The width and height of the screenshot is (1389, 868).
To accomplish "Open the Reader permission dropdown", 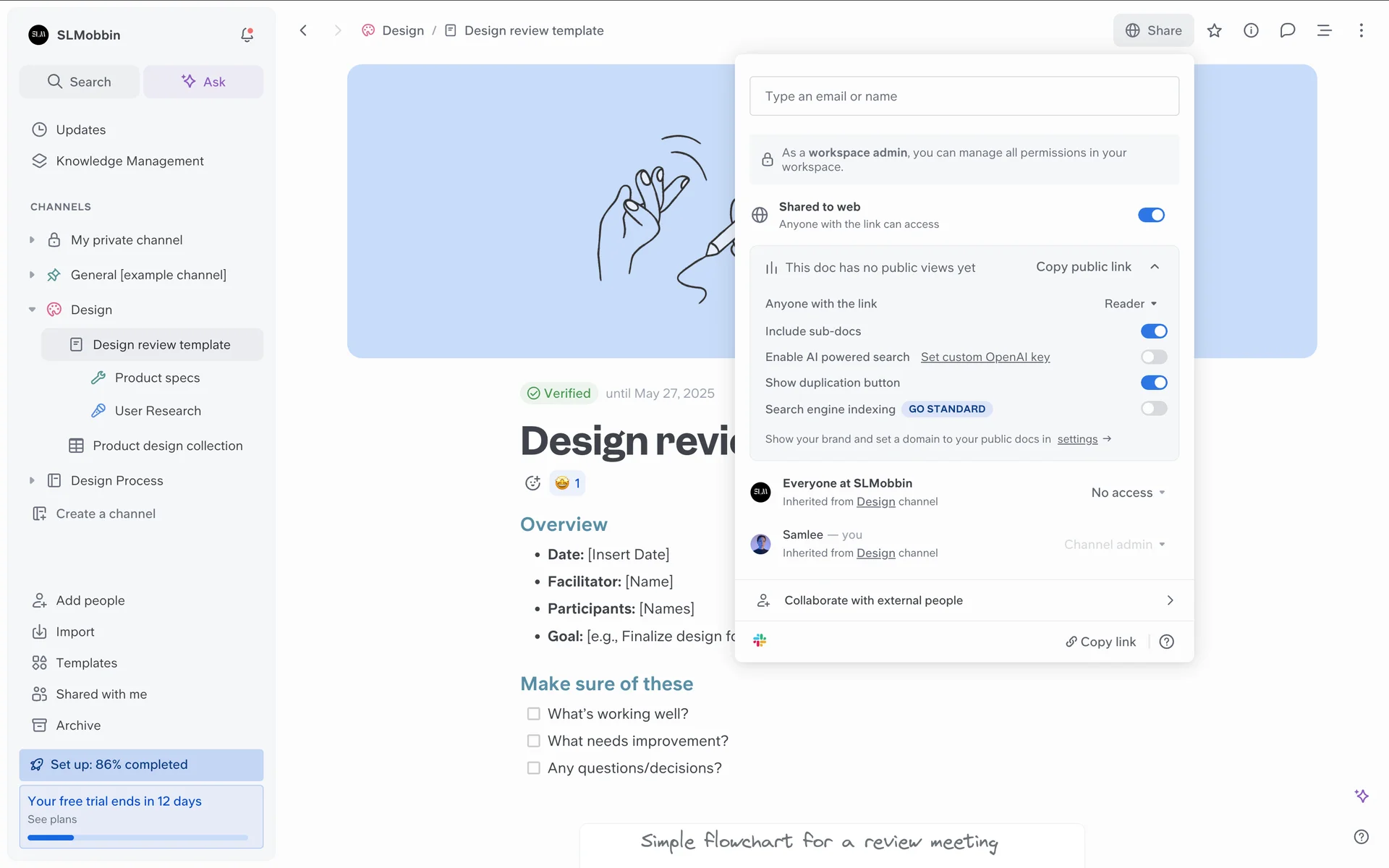I will 1130,304.
